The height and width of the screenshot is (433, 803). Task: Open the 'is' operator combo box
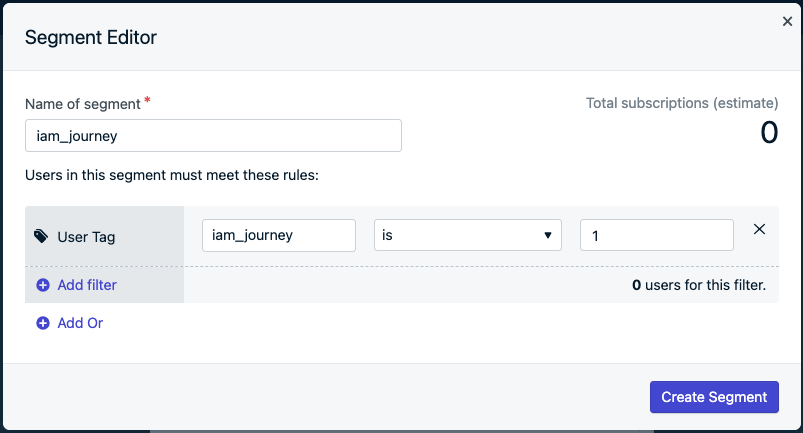[x=468, y=235]
